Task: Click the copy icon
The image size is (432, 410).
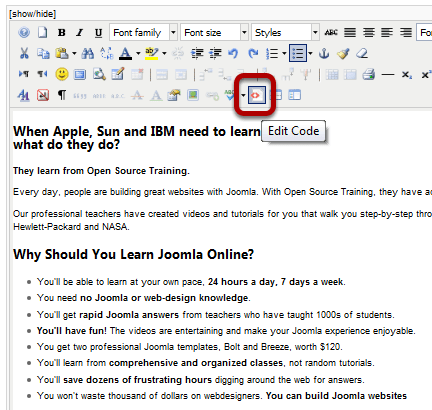Action: pos(43,53)
